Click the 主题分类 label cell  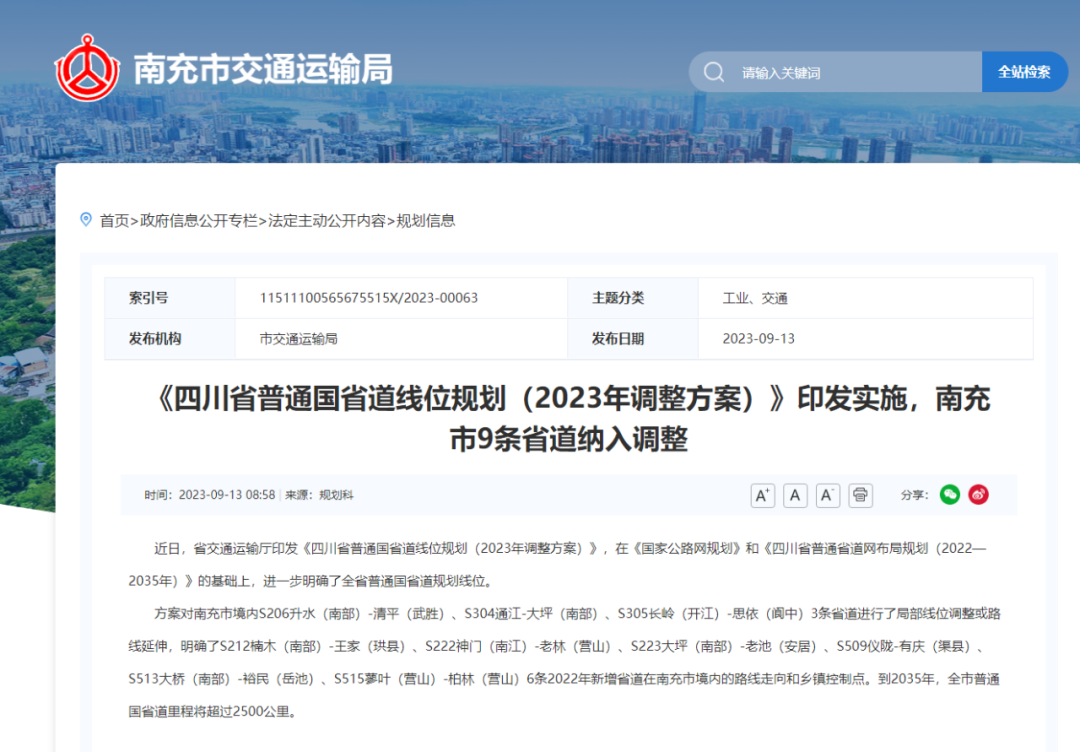[x=633, y=298]
